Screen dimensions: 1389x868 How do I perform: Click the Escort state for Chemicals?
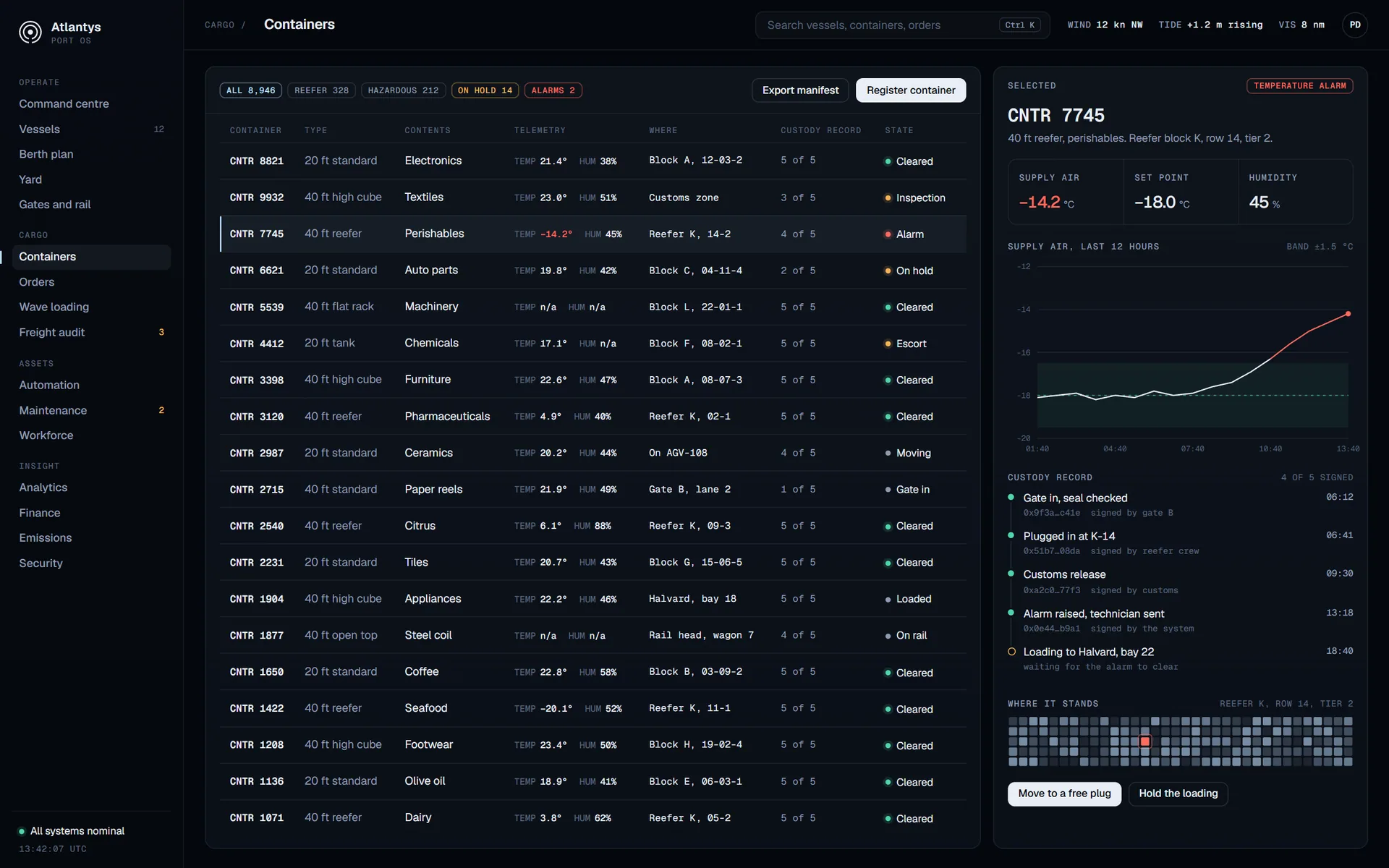pos(906,344)
